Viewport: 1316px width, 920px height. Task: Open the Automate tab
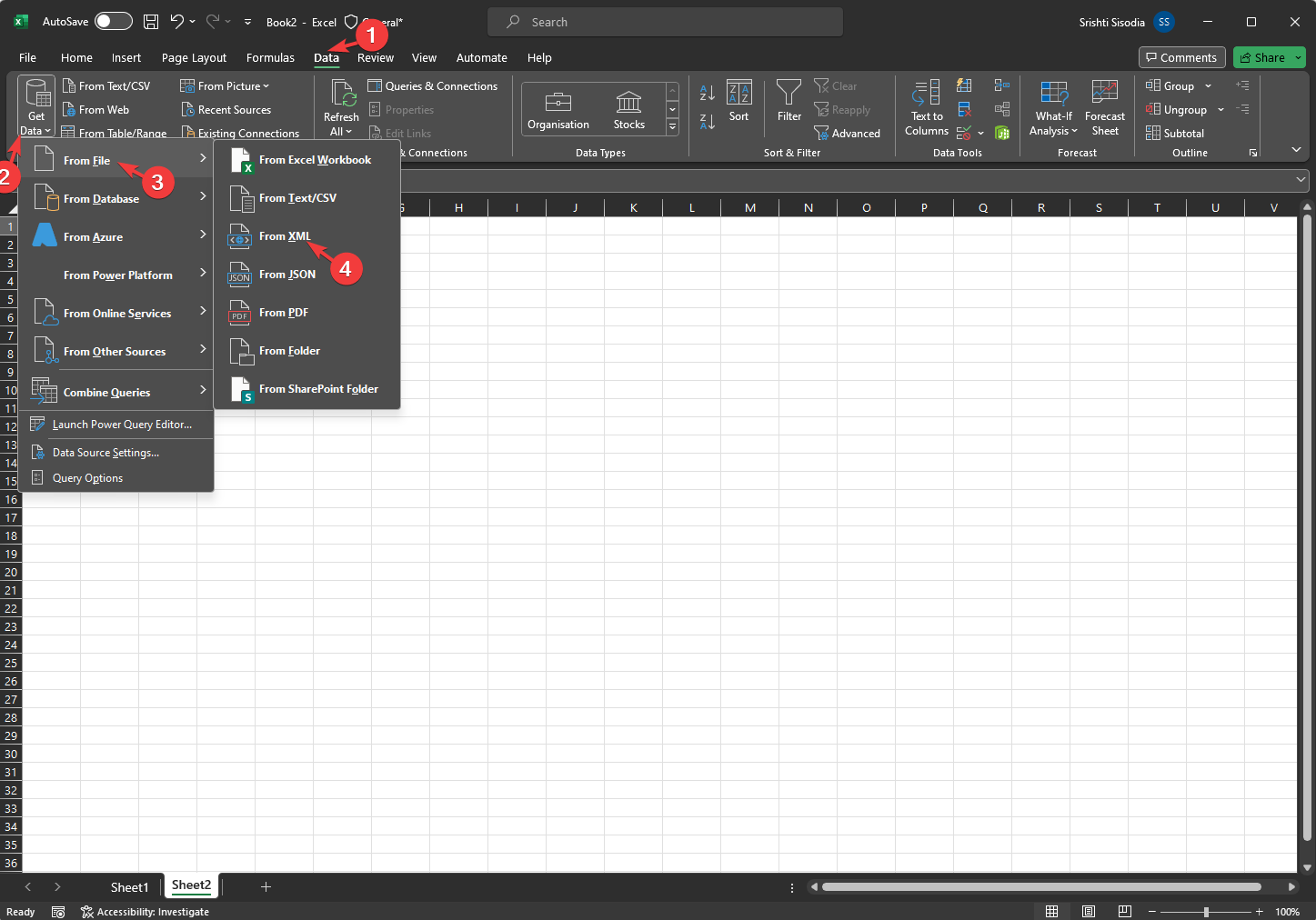click(481, 57)
